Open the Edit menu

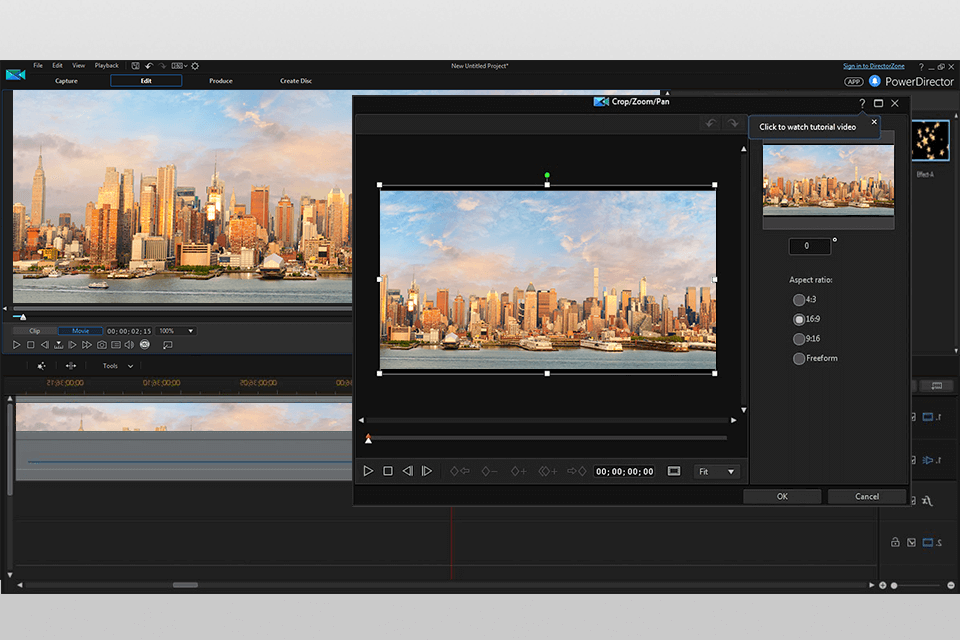[x=57, y=66]
